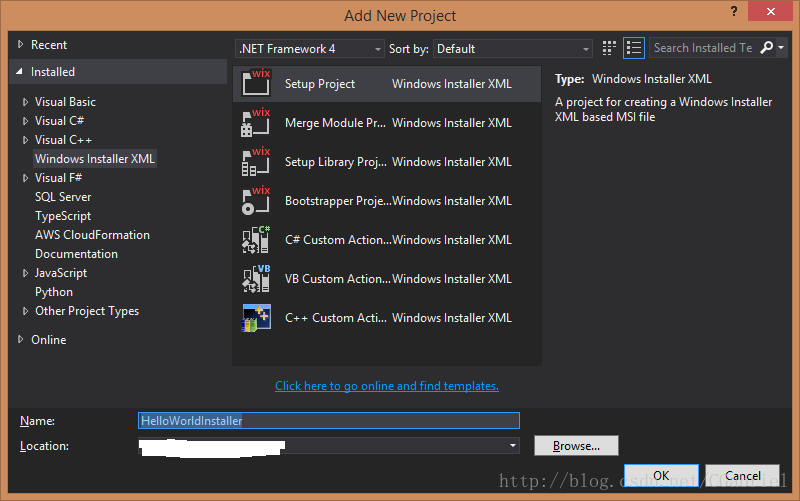Screen dimensions: 800x501
Task: Select 'Bootstrapper Proje...' template name
Action: coord(338,201)
